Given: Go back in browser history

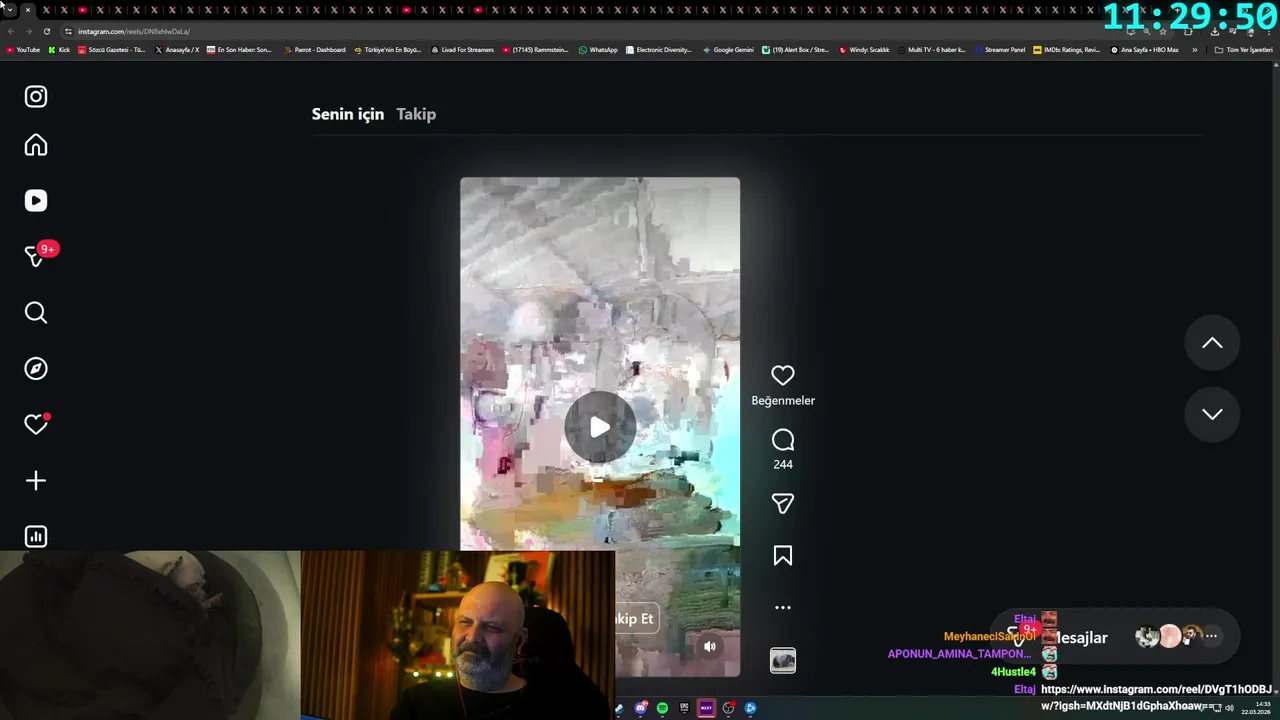Looking at the screenshot, I should point(12,31).
